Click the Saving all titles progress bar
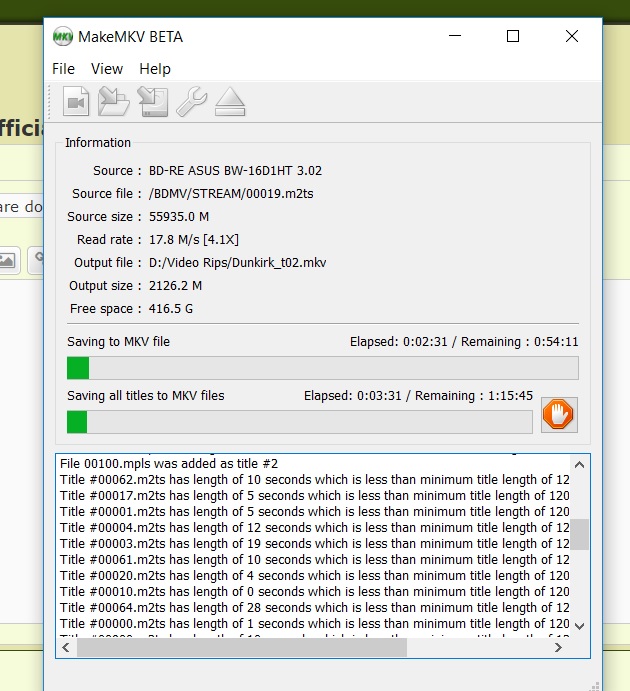 (300, 422)
